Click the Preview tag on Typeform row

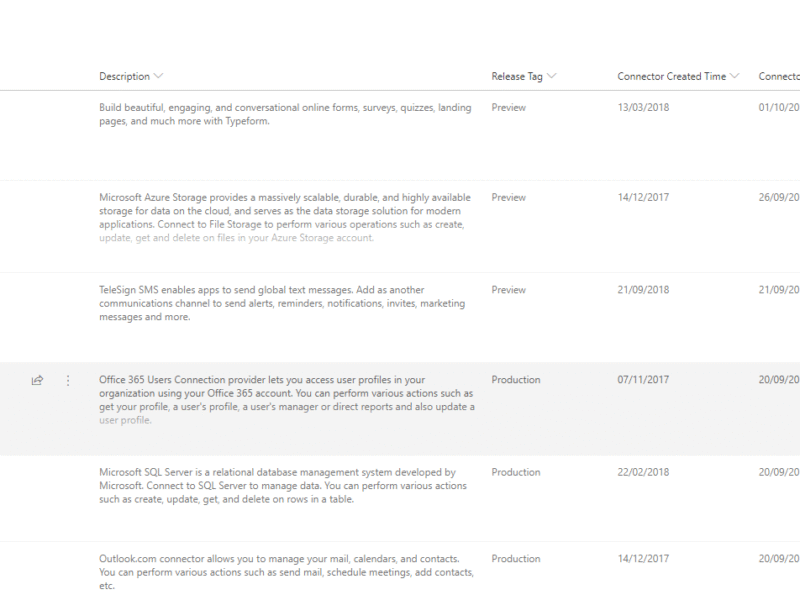coord(509,108)
